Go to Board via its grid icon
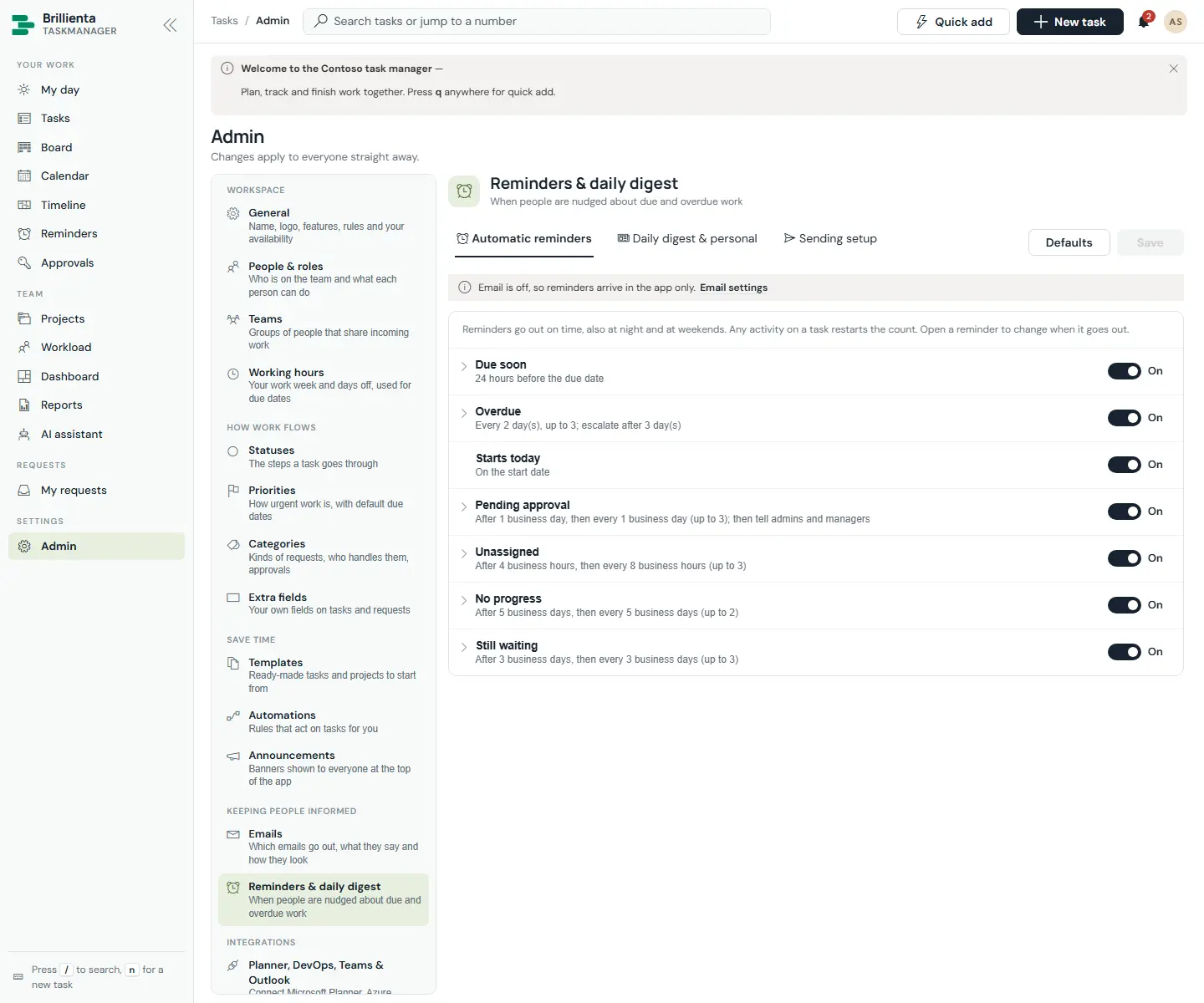The width and height of the screenshot is (1204, 1003). tap(24, 147)
